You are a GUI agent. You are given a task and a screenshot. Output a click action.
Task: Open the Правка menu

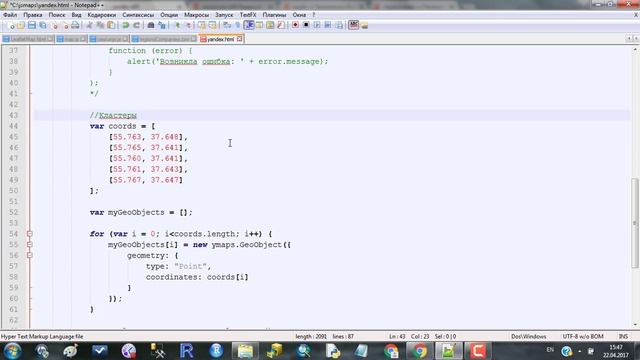pos(33,15)
